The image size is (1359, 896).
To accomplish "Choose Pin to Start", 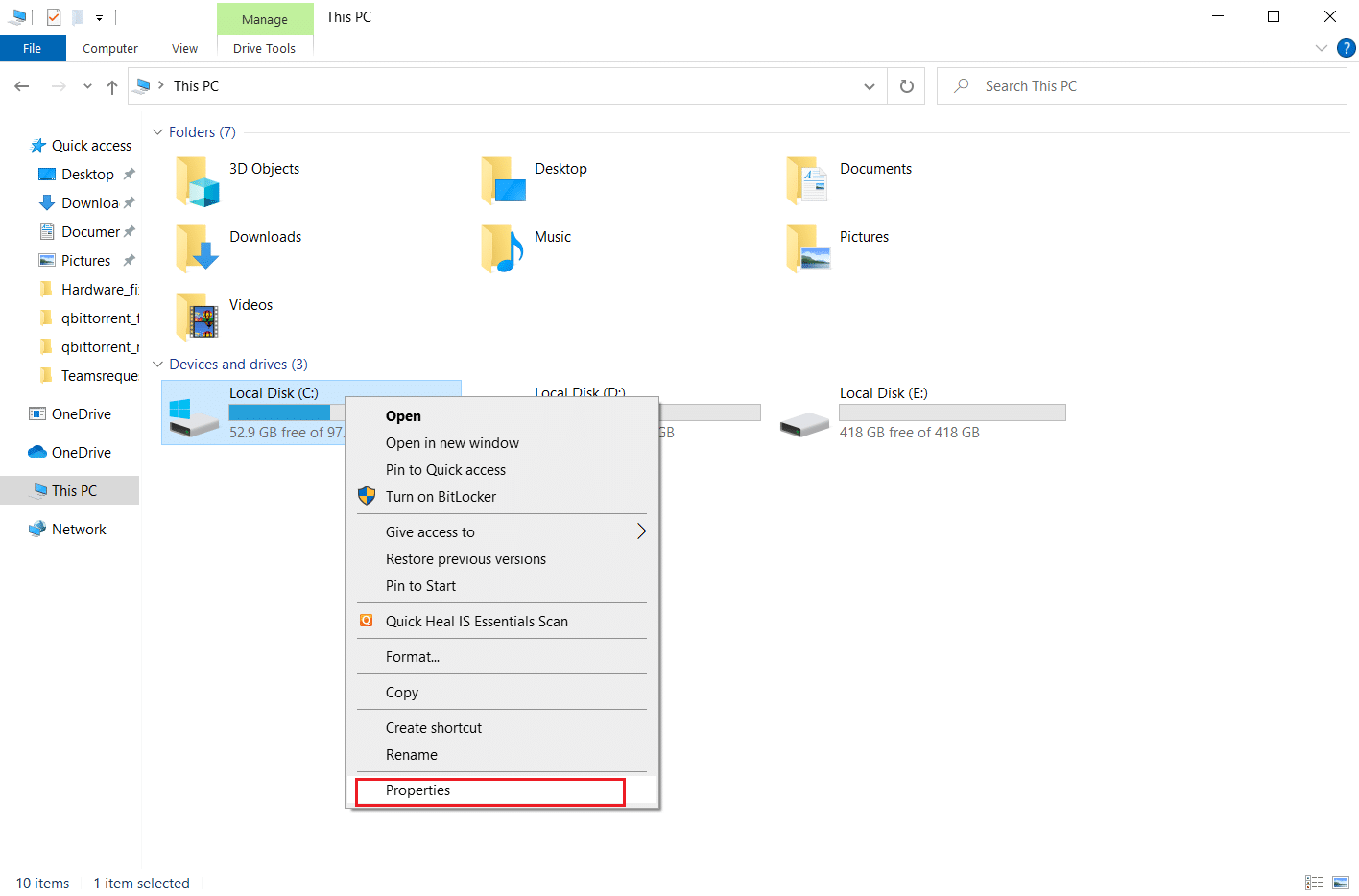I will [x=502, y=586].
